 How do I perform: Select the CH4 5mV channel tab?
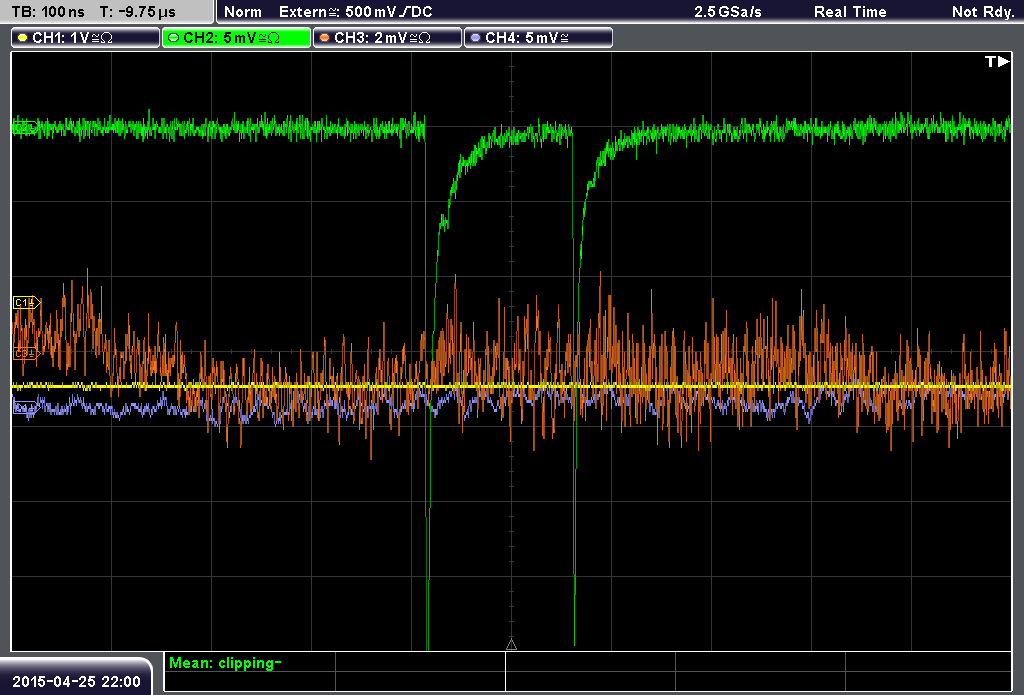coord(538,38)
